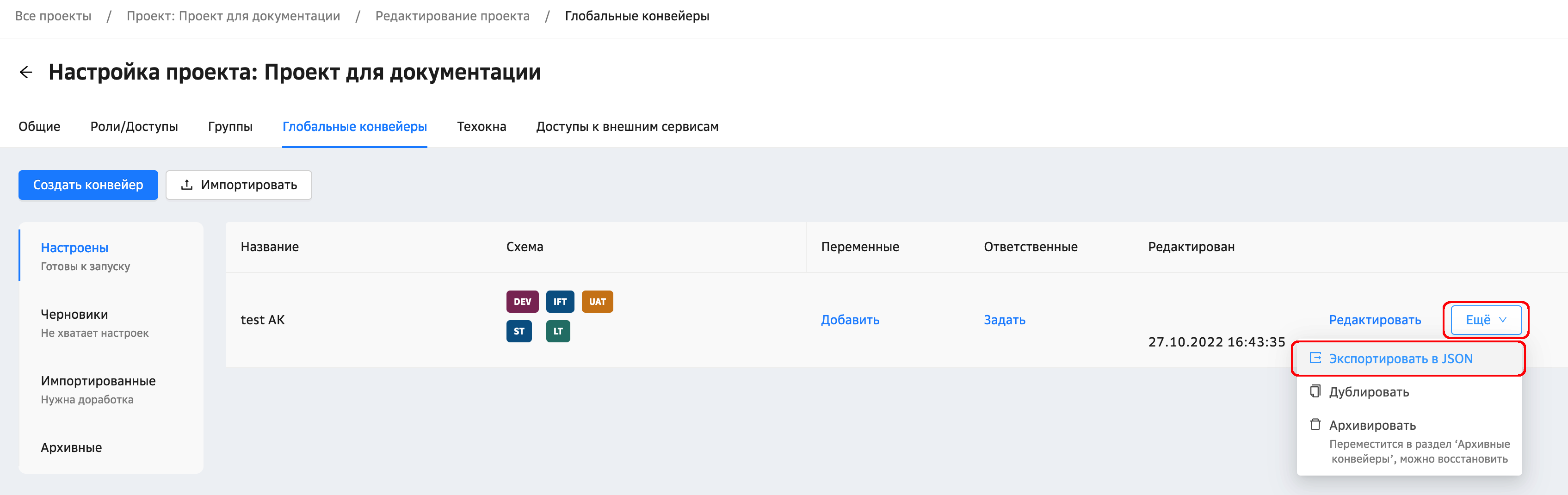Screen dimensions: 1568x495
Task: Open Доступы к внешним сервисам tab
Action: [626, 127]
